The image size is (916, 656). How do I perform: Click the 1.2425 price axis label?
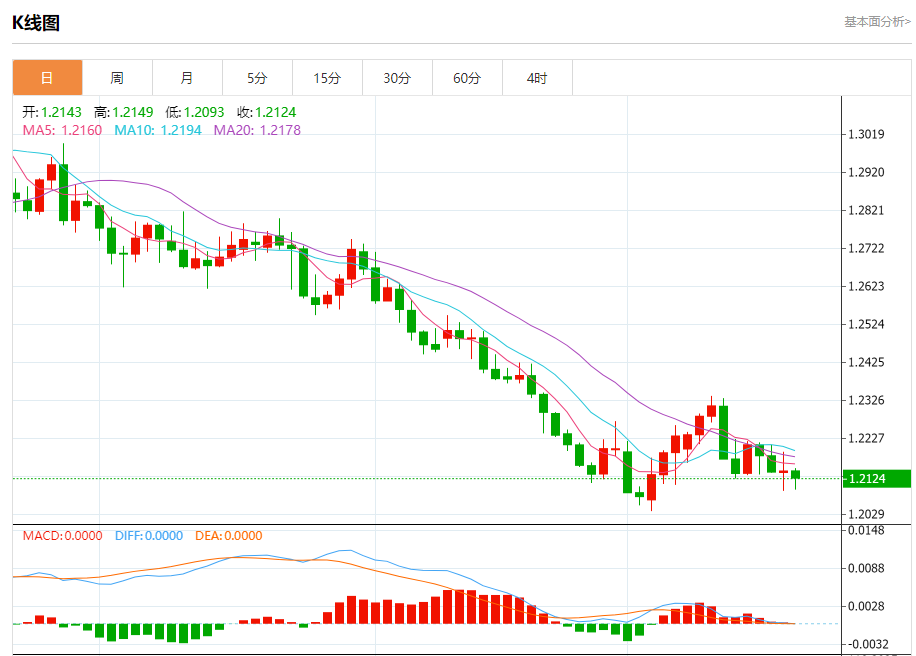(x=866, y=362)
